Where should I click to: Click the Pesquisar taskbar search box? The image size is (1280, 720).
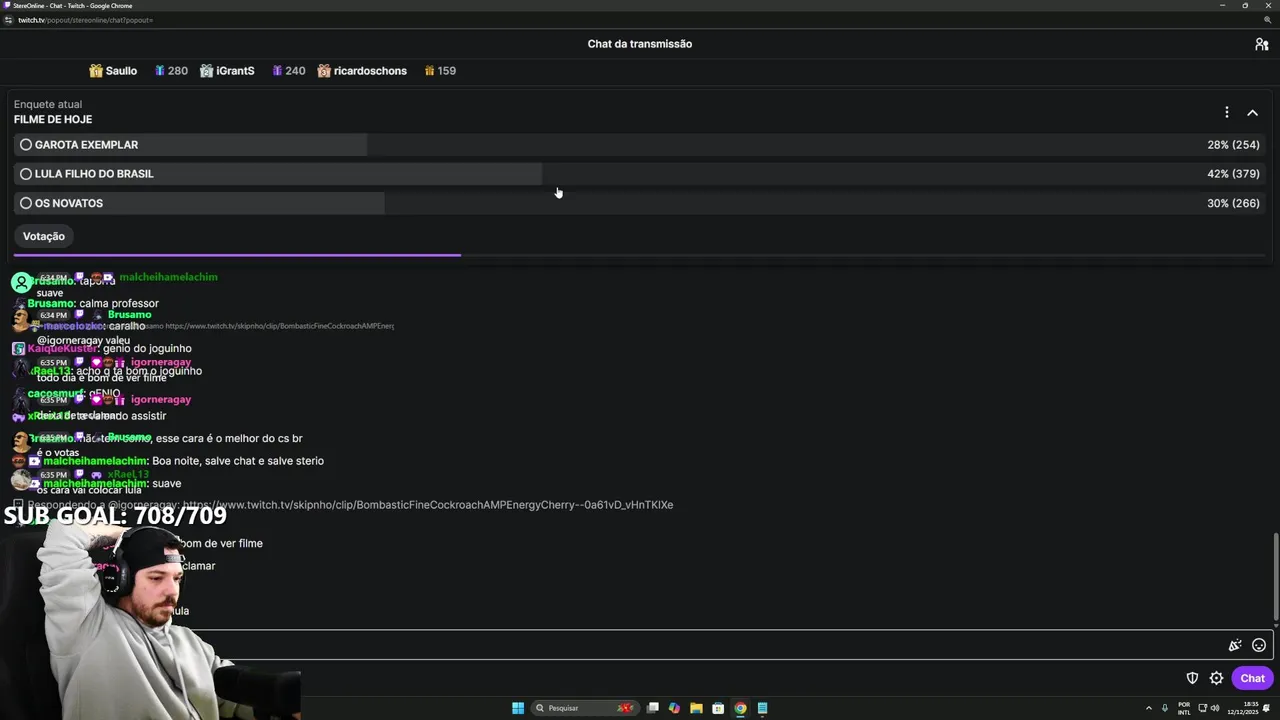[586, 708]
